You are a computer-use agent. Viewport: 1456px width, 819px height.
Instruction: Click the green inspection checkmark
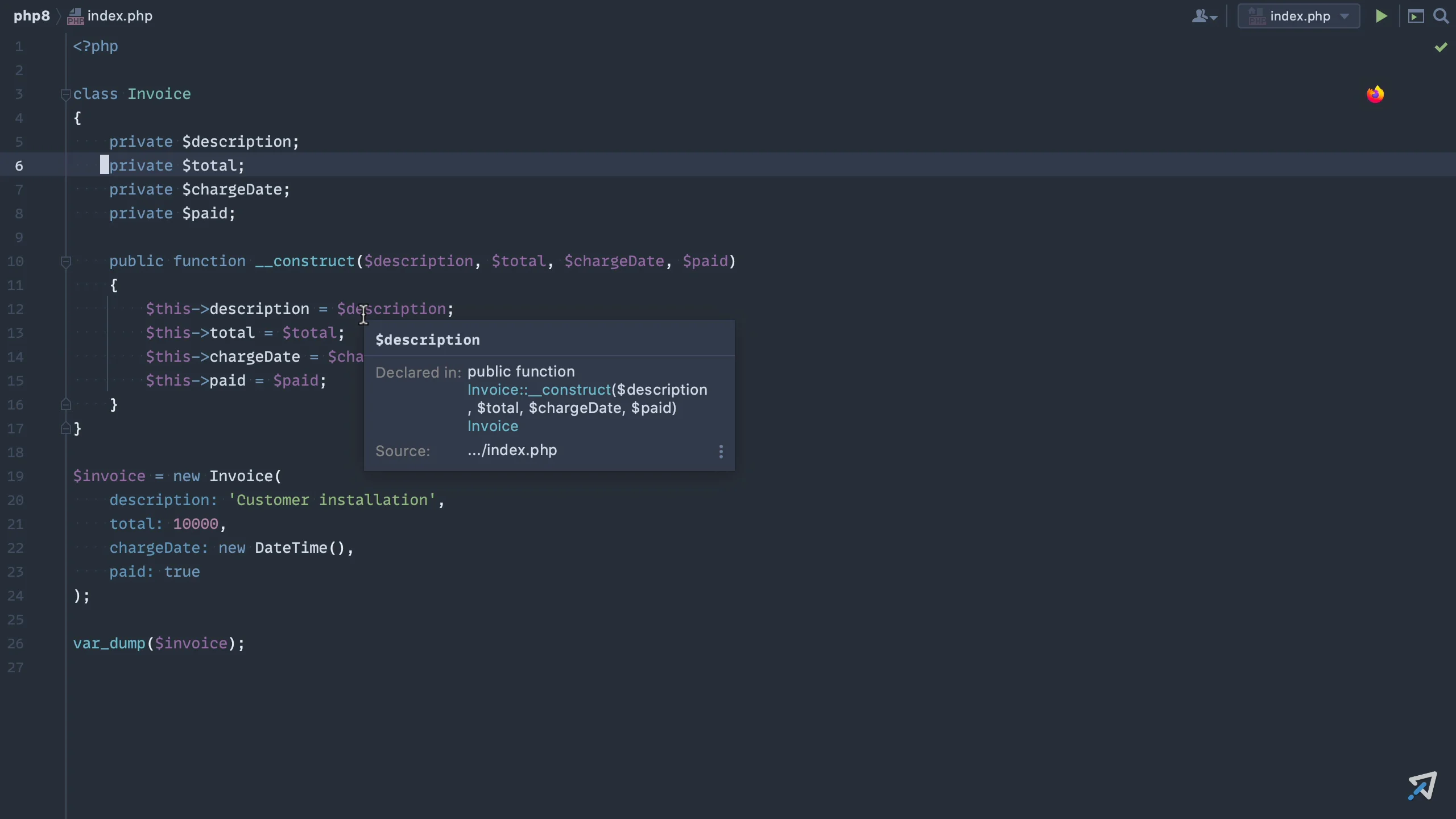1441,47
